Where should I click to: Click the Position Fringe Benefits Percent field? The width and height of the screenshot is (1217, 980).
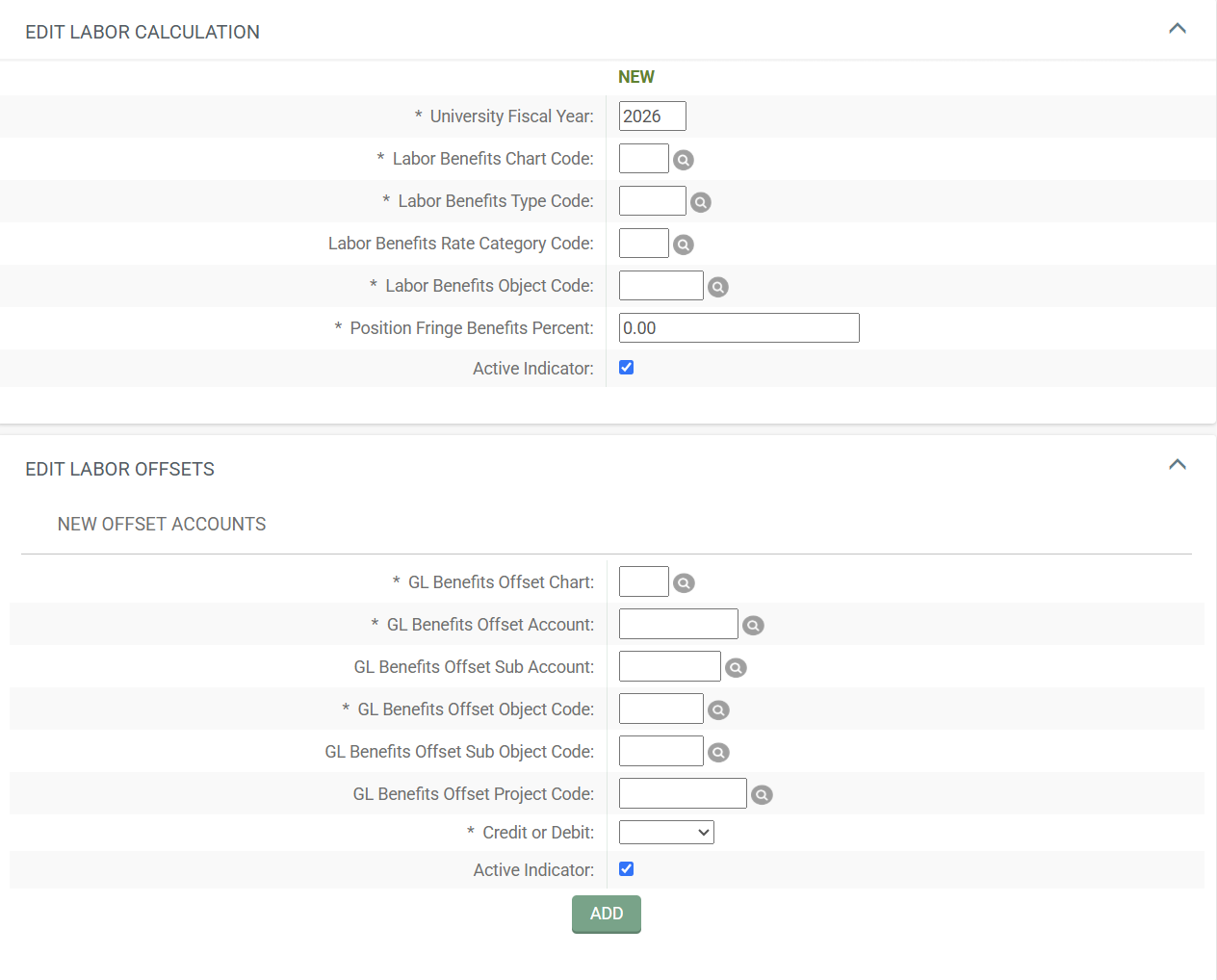738,328
